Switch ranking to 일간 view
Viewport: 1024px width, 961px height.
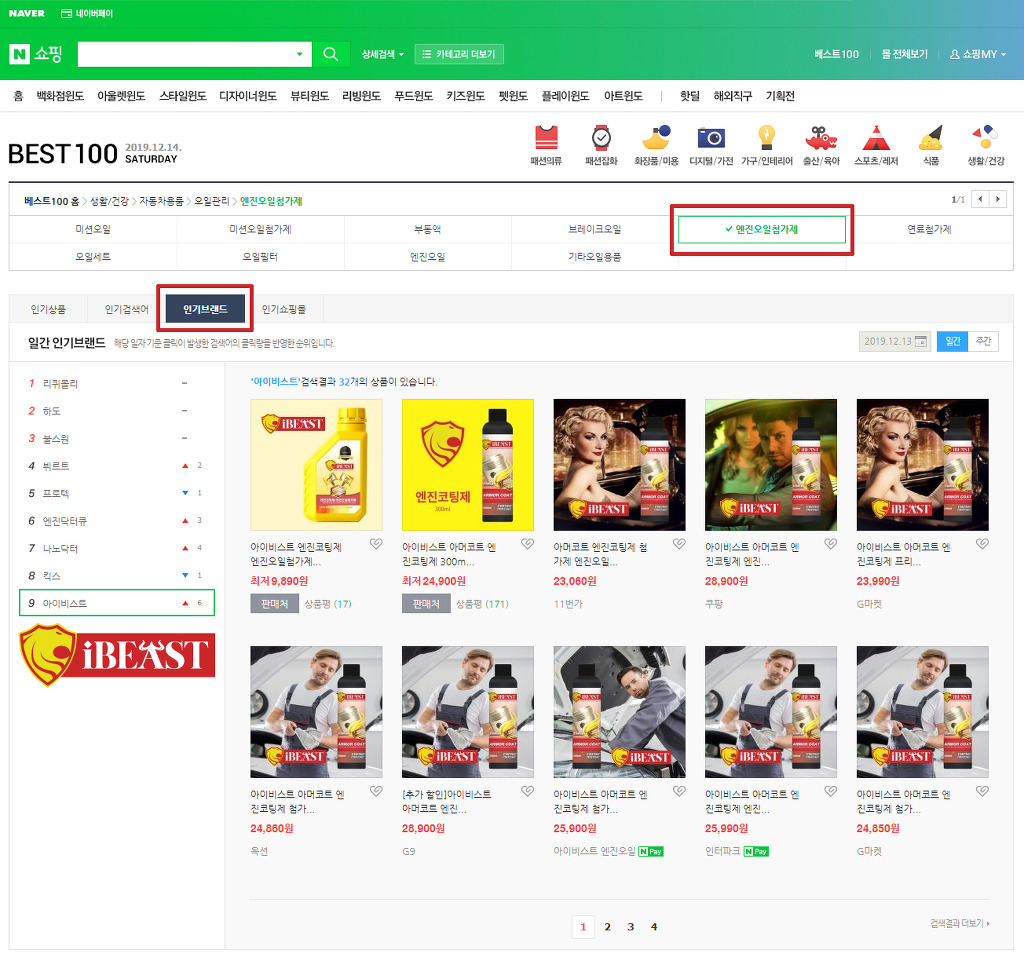(952, 341)
